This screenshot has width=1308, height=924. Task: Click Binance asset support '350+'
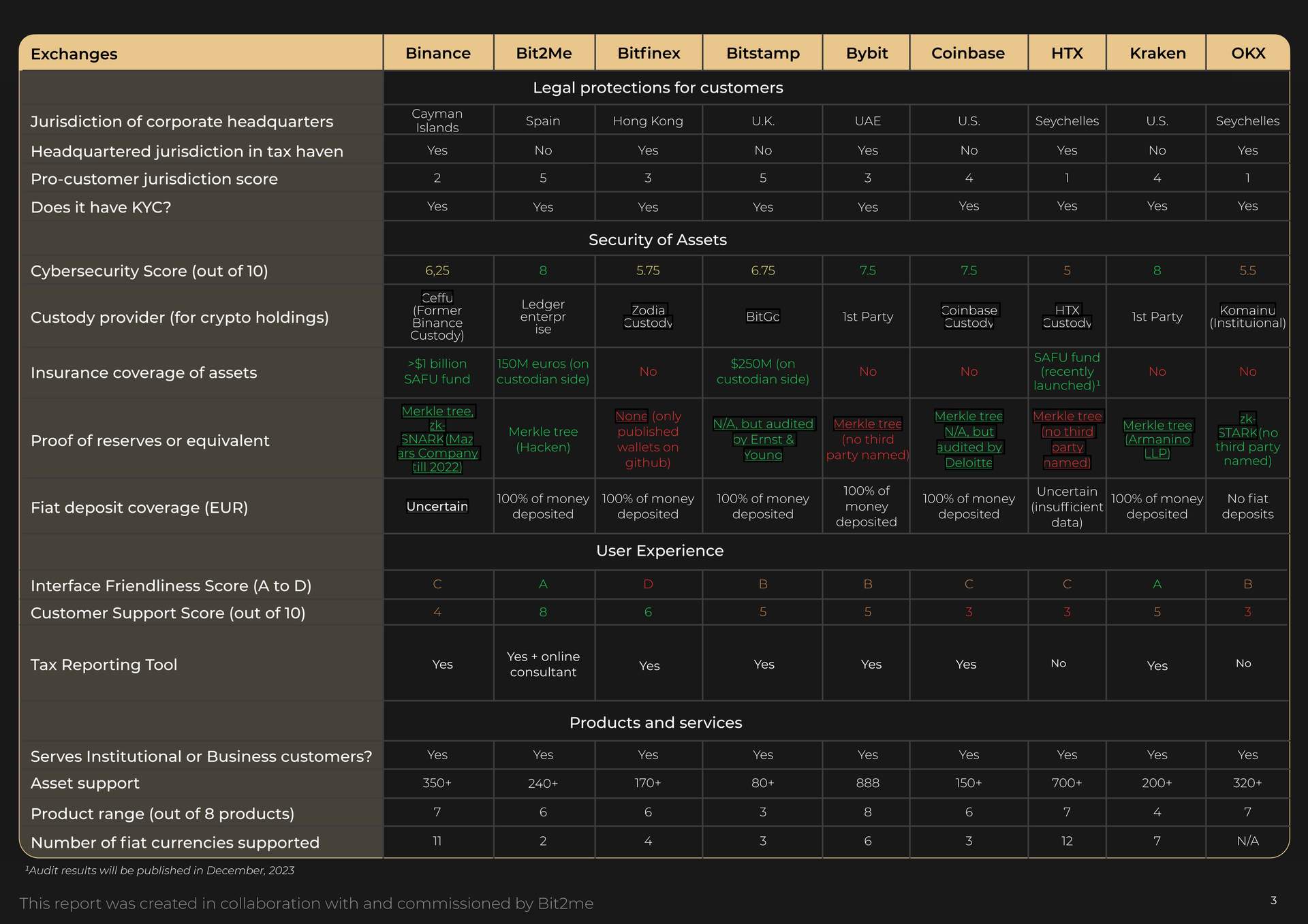coord(437,783)
